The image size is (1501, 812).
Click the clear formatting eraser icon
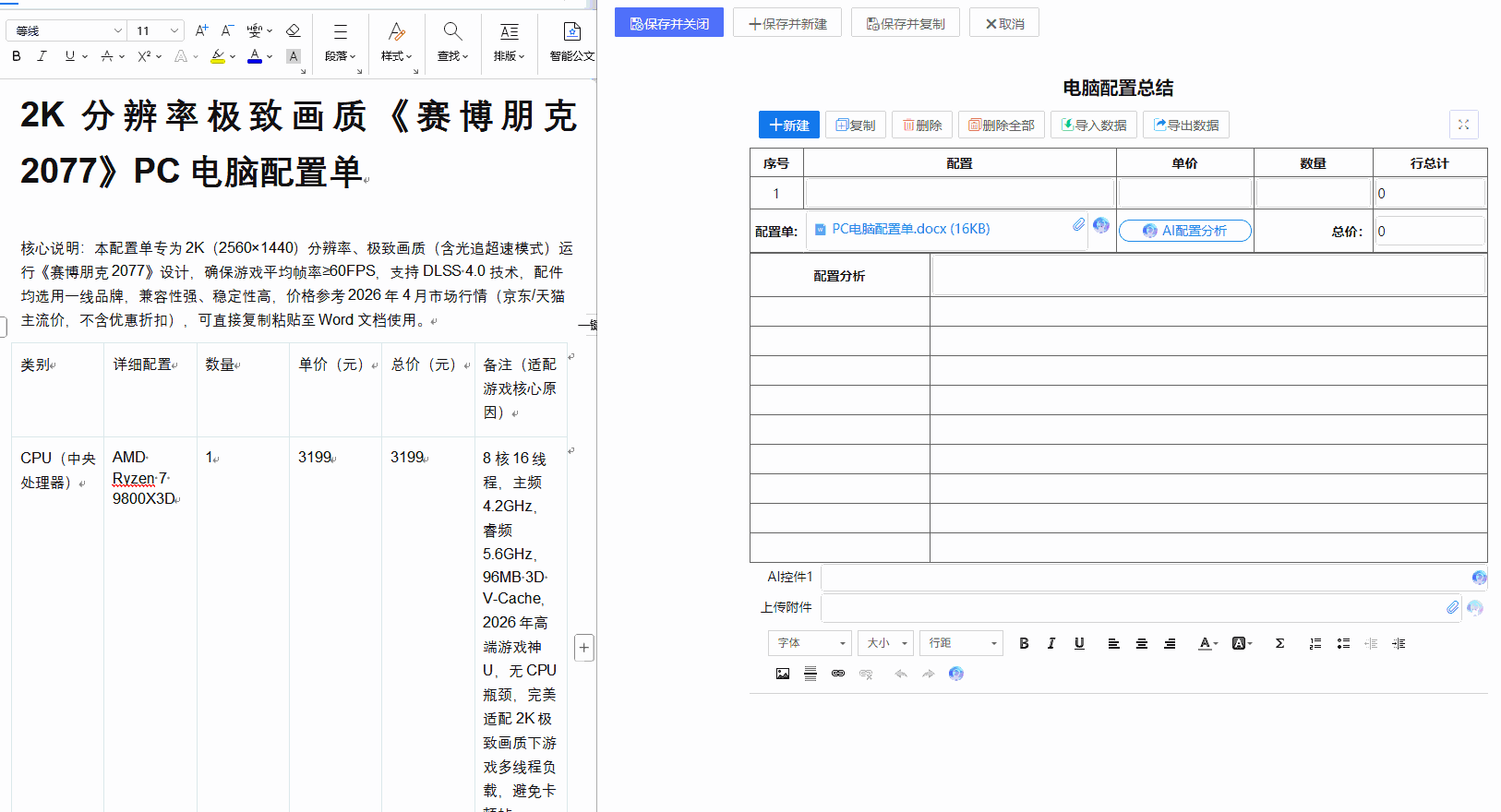coord(294,30)
